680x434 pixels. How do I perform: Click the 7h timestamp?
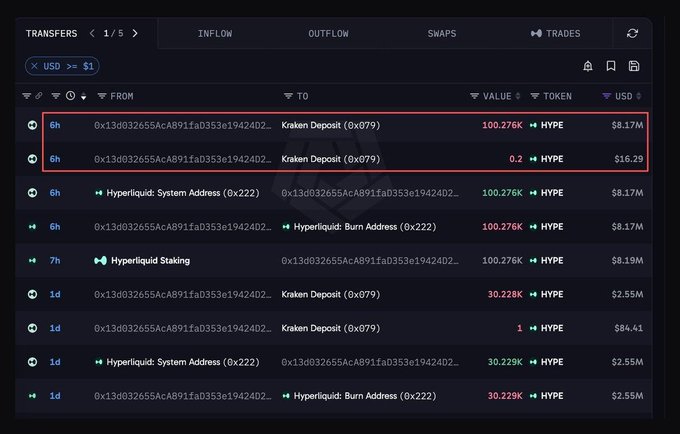coord(55,261)
